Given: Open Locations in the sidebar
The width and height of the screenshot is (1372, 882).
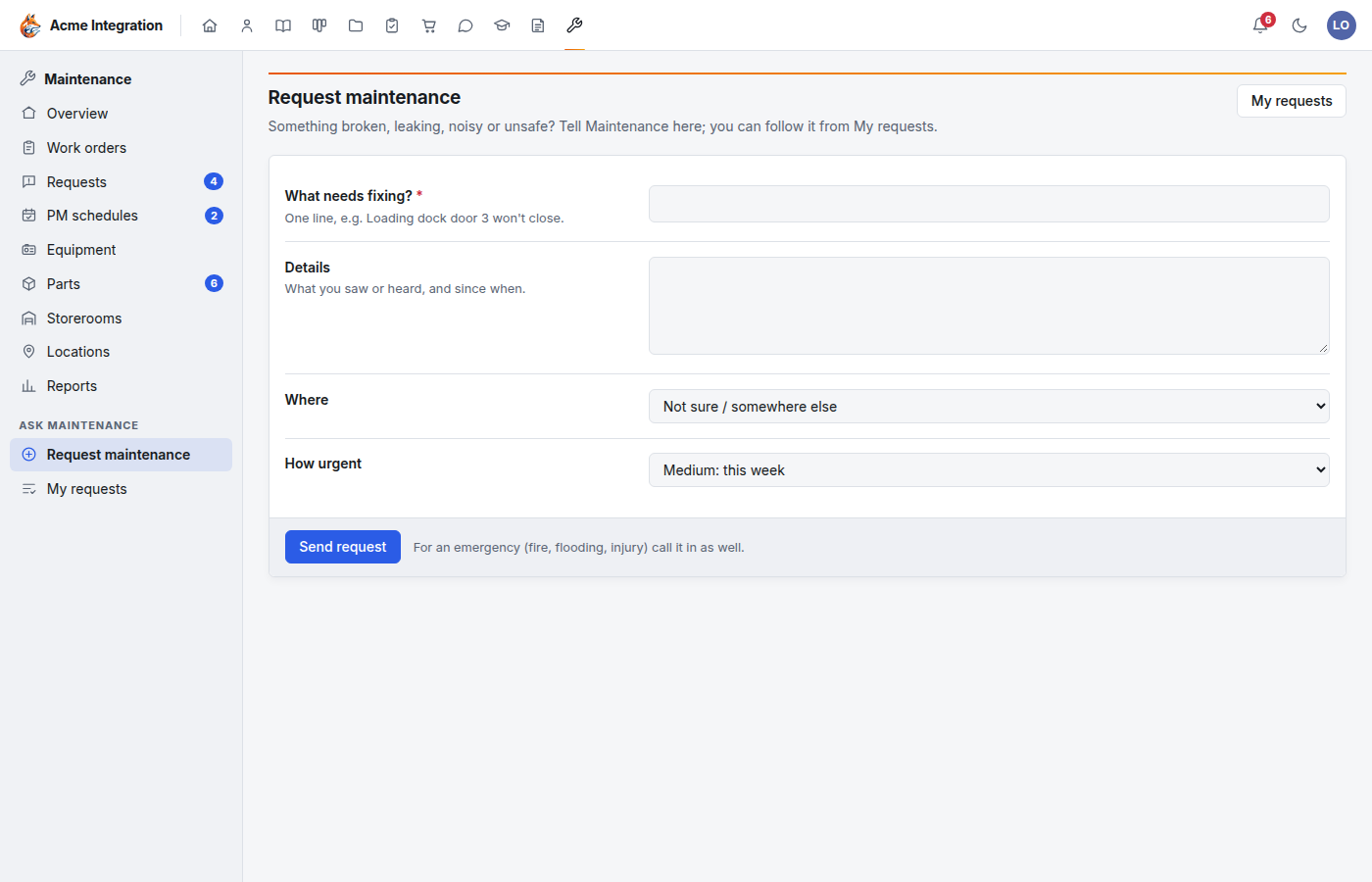Looking at the screenshot, I should pos(122,352).
